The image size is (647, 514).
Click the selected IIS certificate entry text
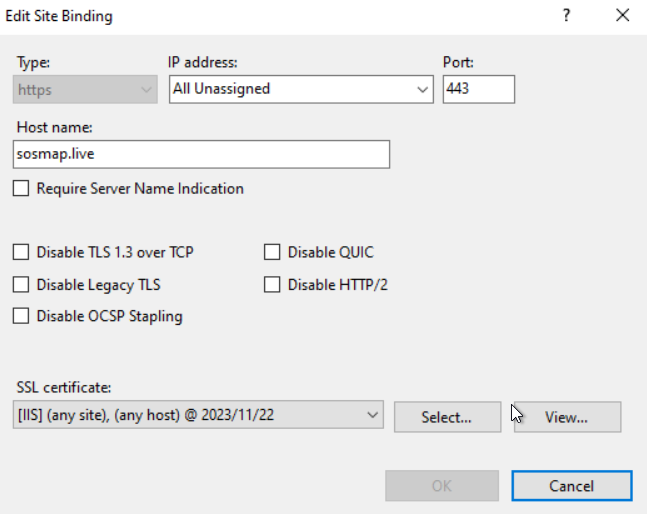point(146,415)
